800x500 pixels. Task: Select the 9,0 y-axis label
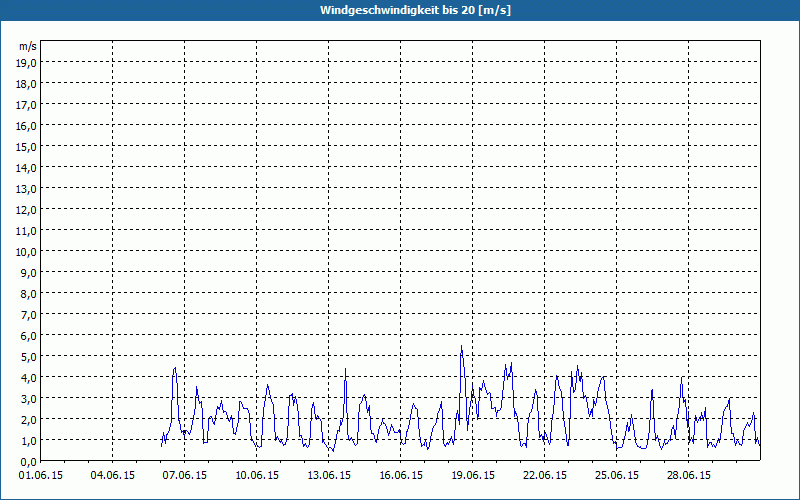point(29,272)
